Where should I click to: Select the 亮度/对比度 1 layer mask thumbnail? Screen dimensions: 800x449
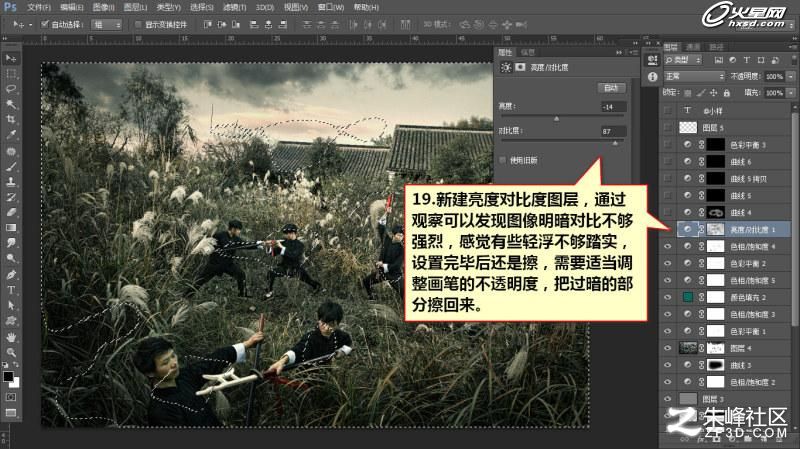pos(715,229)
